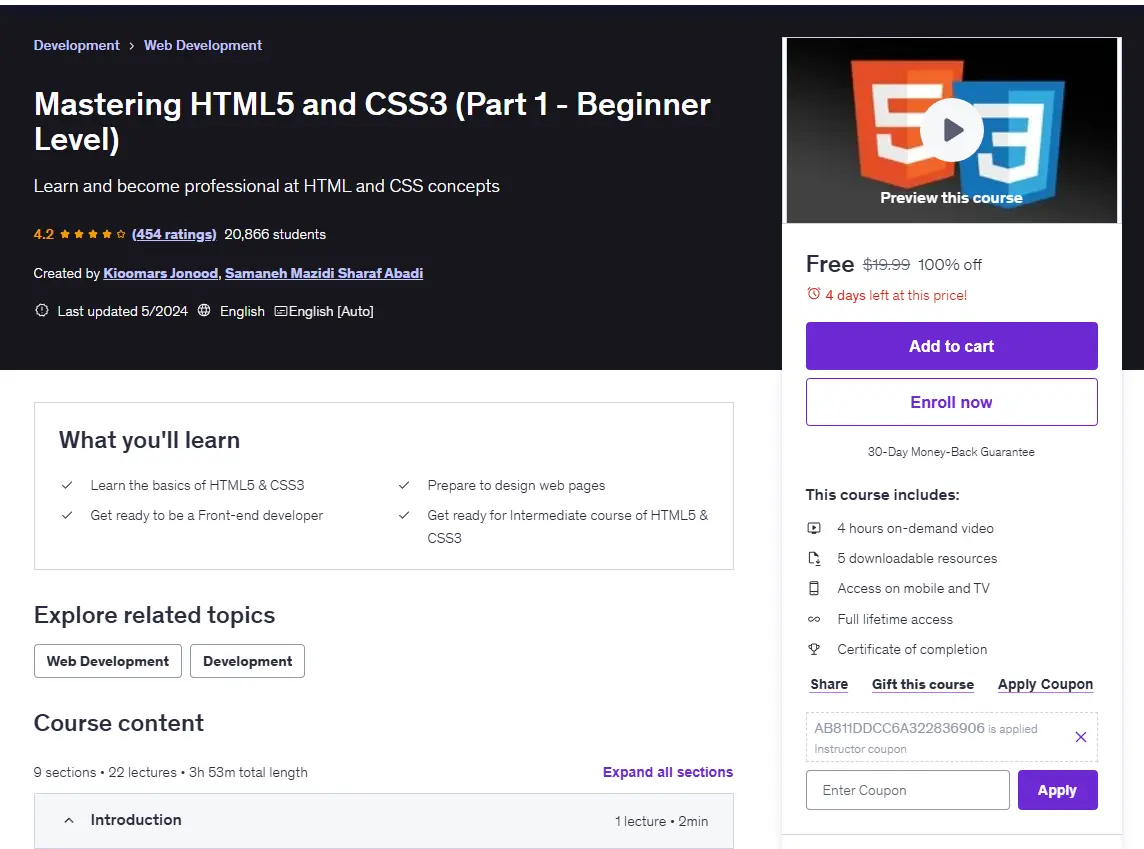This screenshot has width=1144, height=849.
Task: Click the course title heading
Action: pyautogui.click(x=372, y=121)
